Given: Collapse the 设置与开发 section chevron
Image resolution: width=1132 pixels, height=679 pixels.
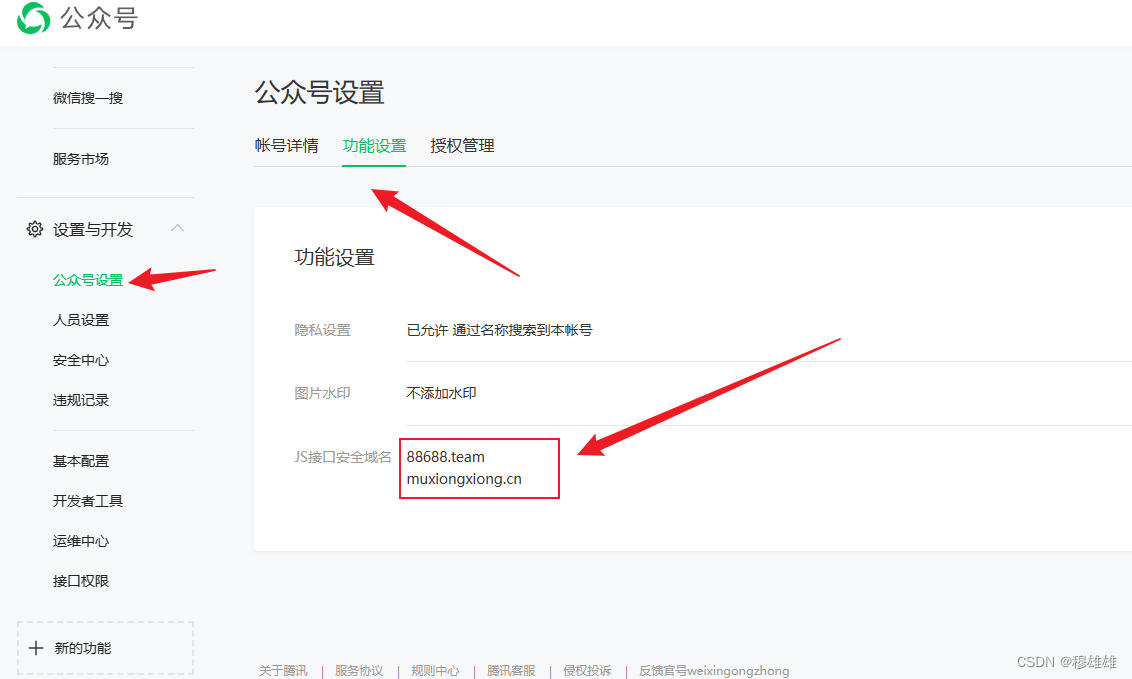Looking at the screenshot, I should 178,228.
